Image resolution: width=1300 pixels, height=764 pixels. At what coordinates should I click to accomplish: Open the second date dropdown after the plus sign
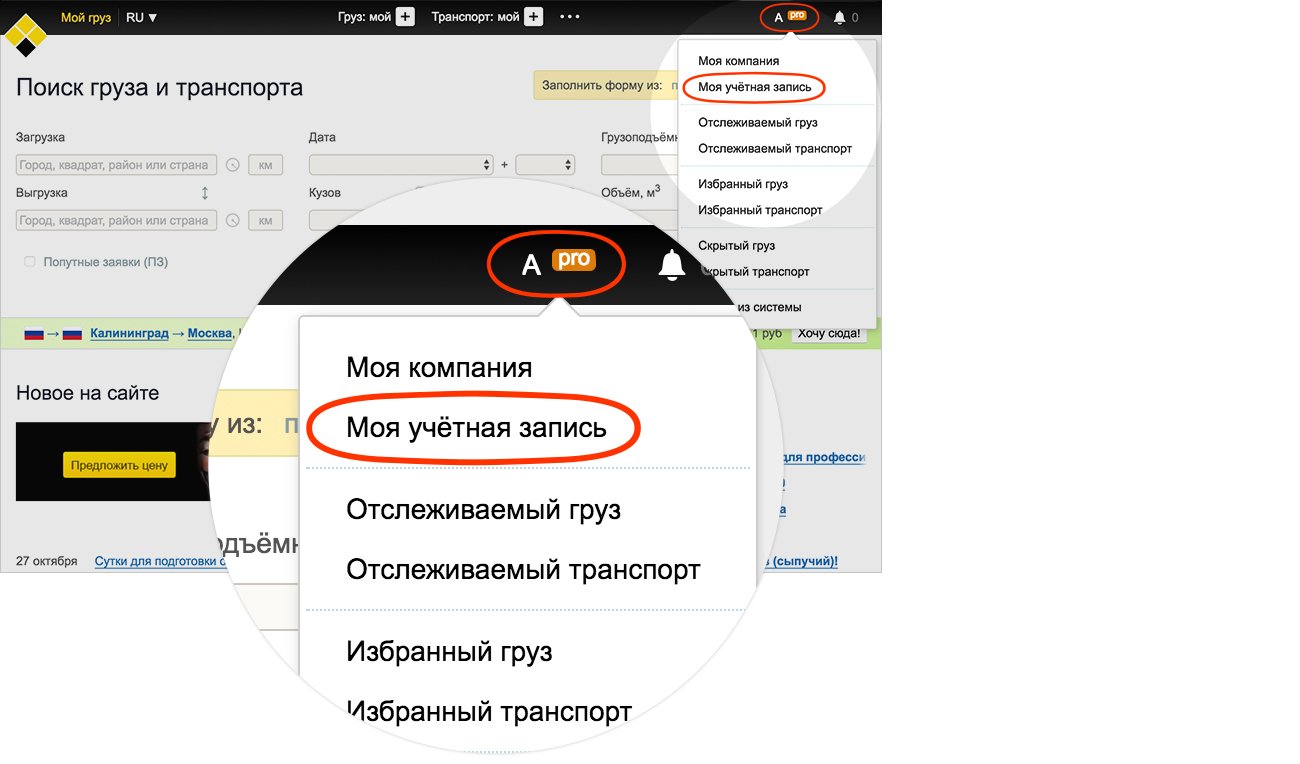(545, 165)
